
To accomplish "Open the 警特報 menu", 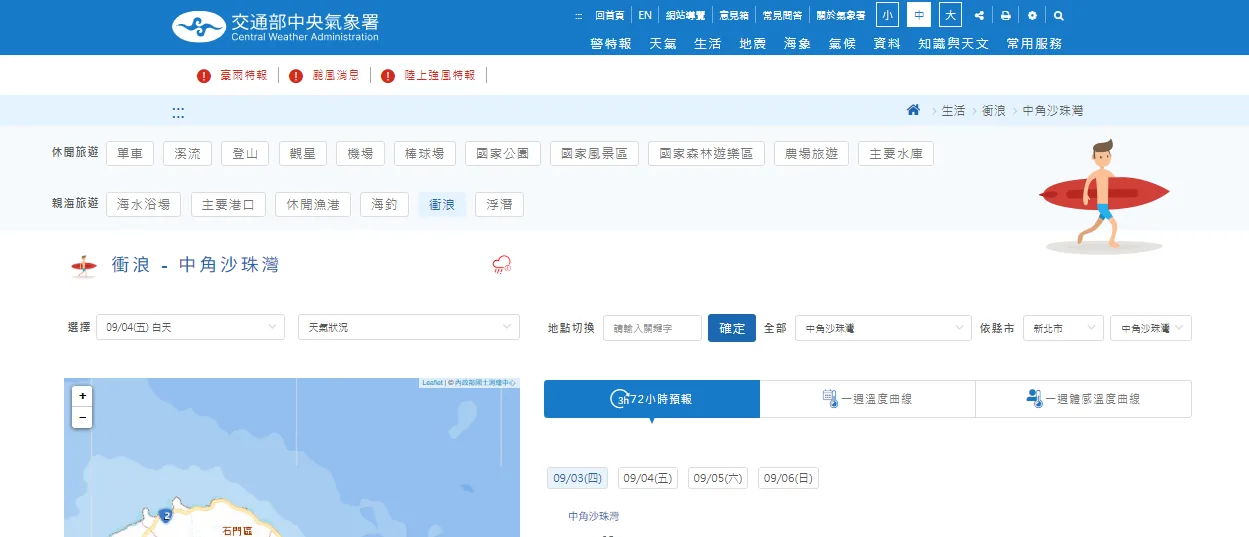I will tap(611, 44).
